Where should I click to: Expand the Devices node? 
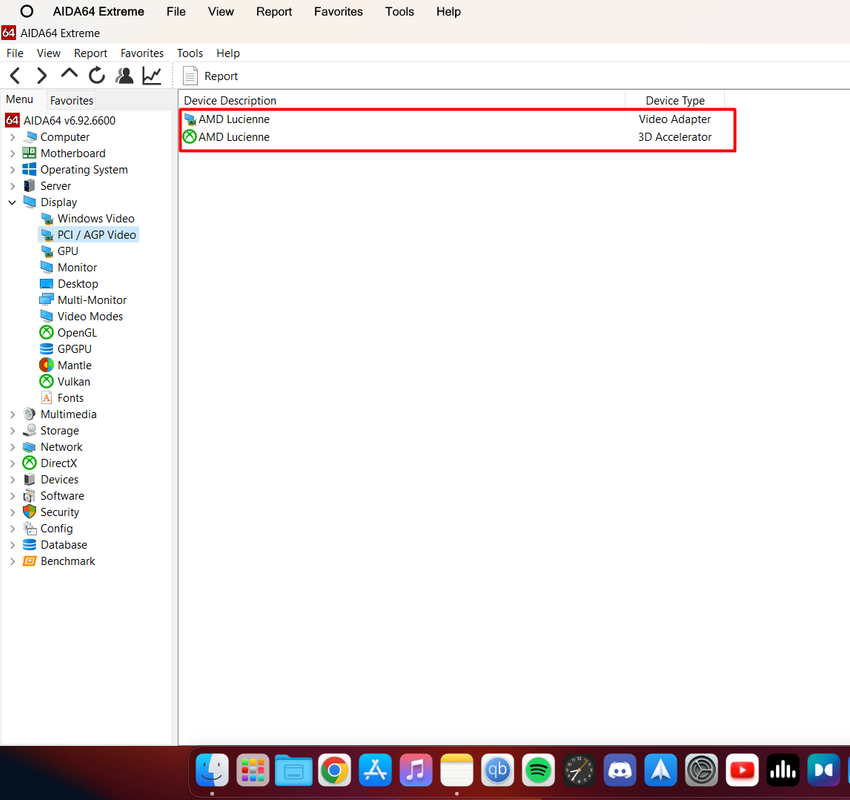(12, 479)
